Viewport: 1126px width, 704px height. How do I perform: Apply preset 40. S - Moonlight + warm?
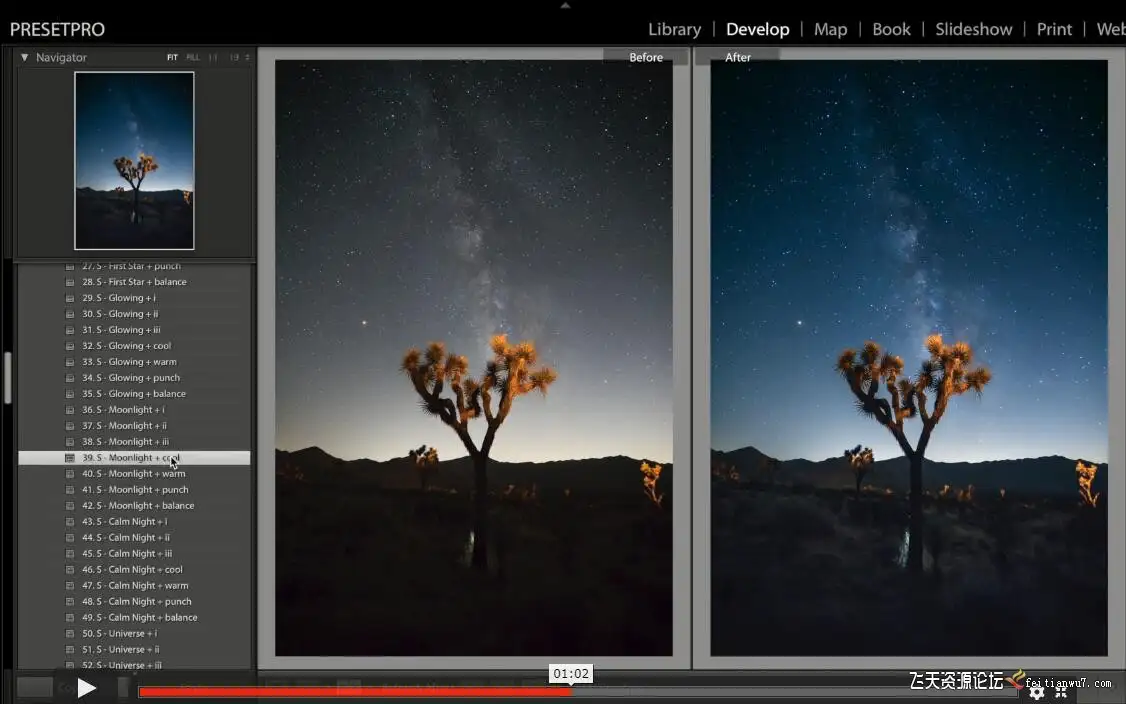134,474
